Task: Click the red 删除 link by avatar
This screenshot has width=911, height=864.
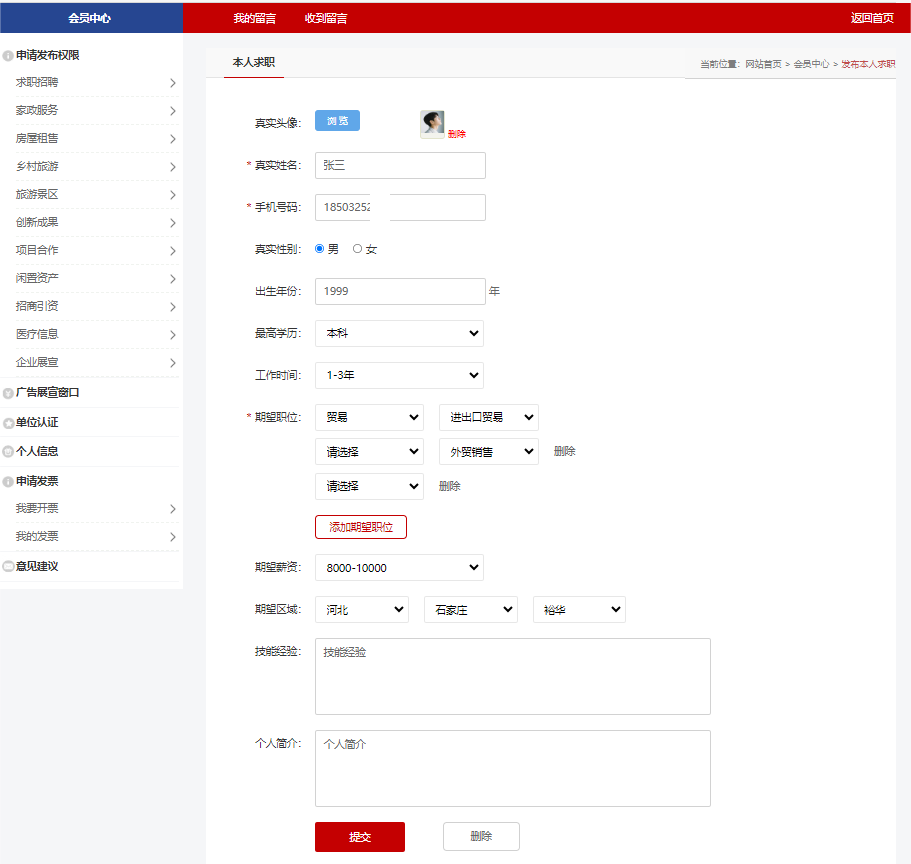Action: 457,134
